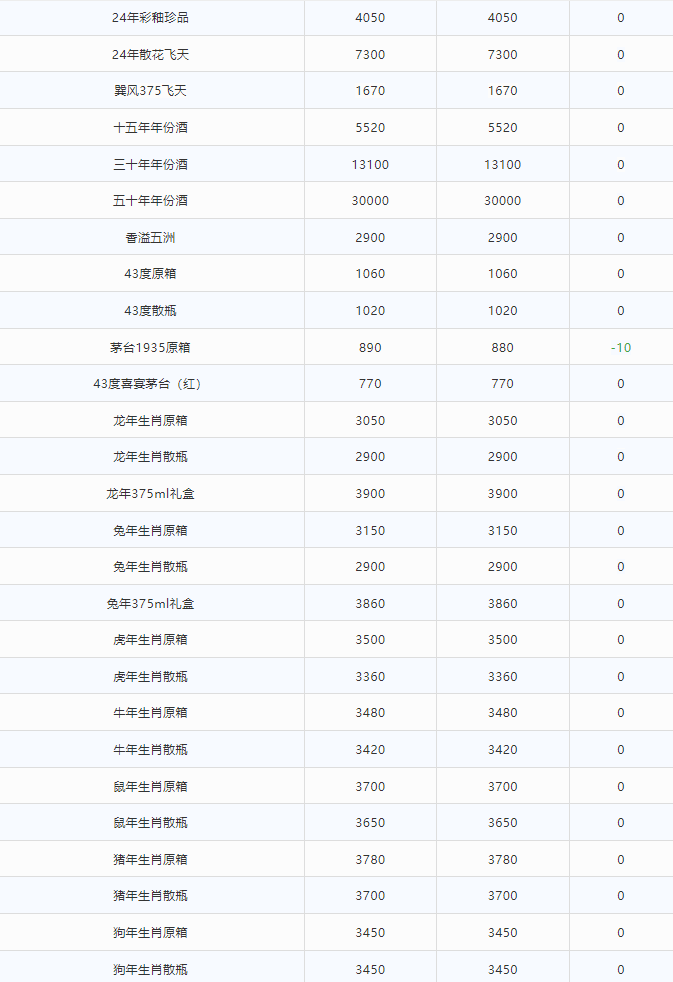673x982 pixels.
Task: Click the 龙年生肖原箱 row label
Action: tap(150, 421)
